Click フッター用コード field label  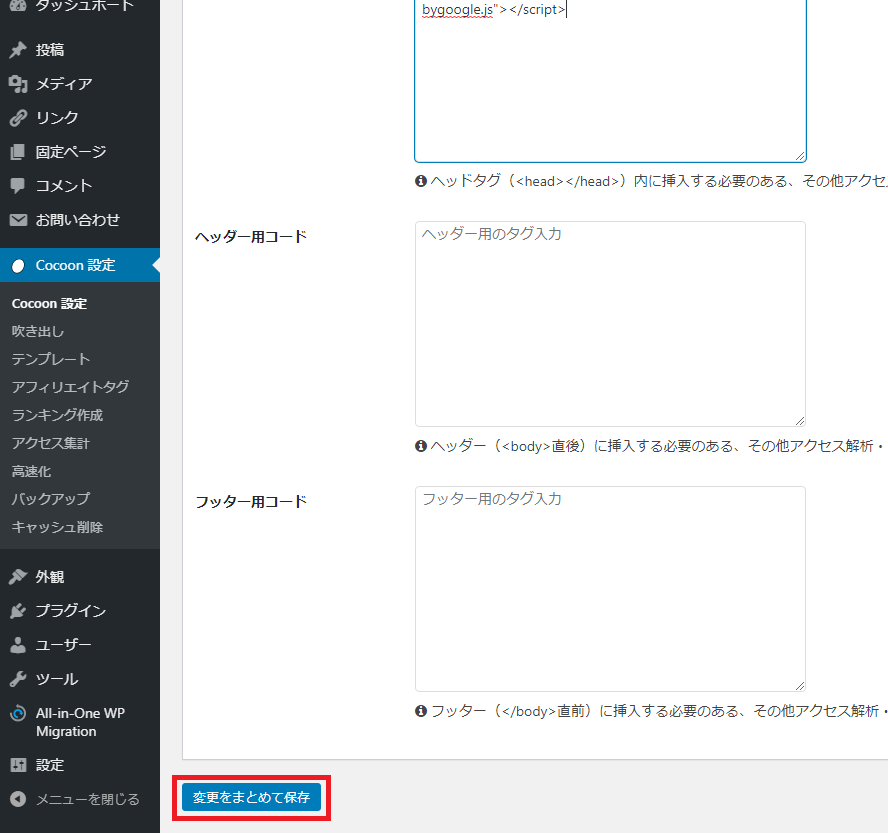coord(251,502)
